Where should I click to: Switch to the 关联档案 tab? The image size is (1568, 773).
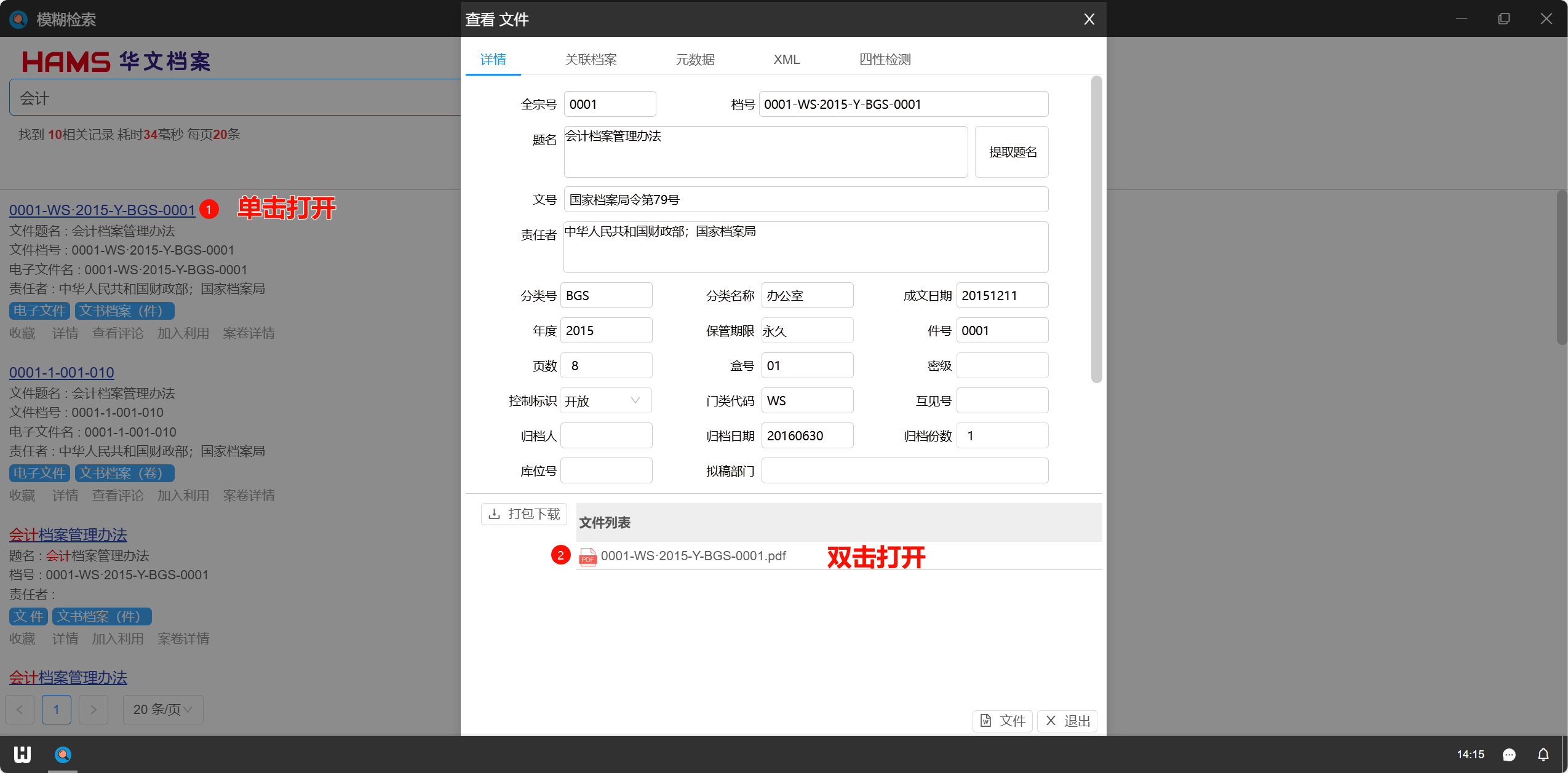click(x=591, y=60)
